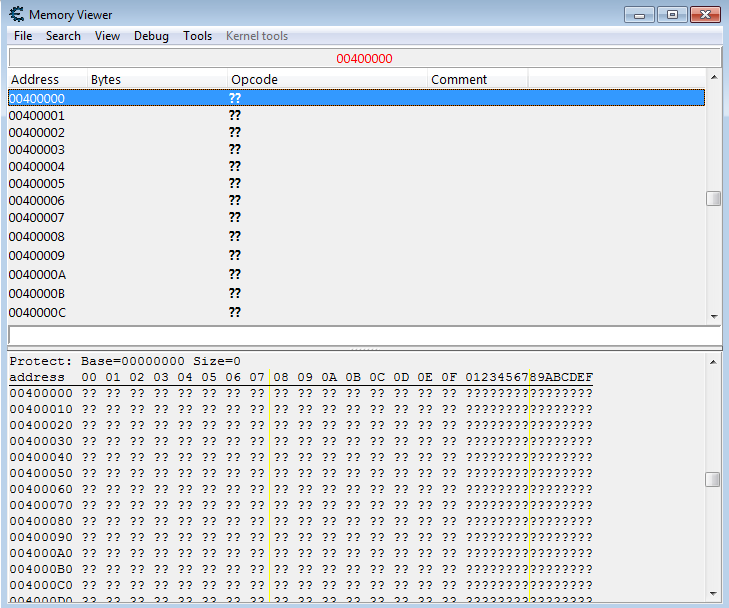Screen dimensions: 729x608
Task: Select disassembler row 00400006
Action: click(357, 200)
